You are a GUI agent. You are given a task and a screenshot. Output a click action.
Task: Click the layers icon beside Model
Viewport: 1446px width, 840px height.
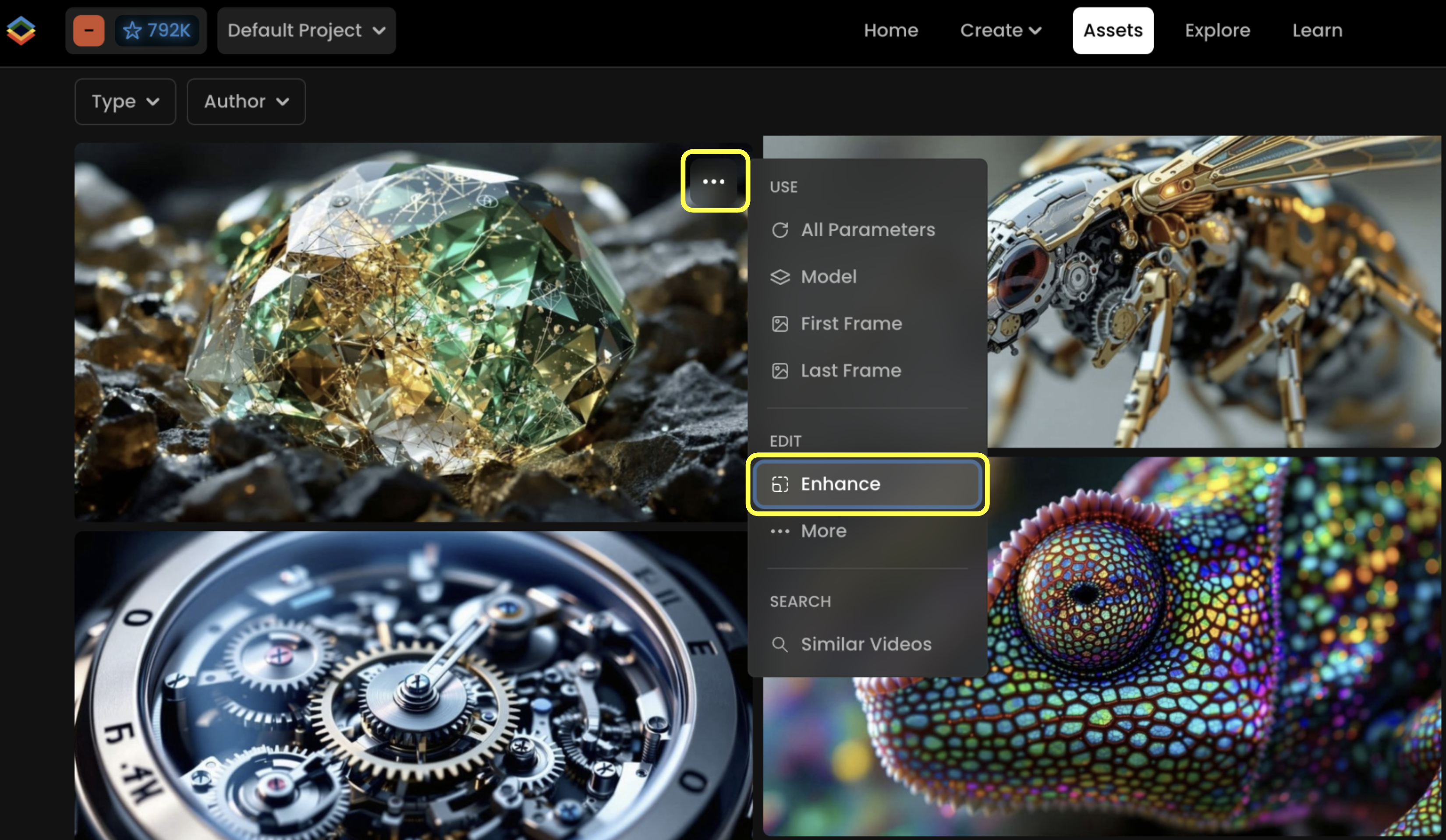780,277
